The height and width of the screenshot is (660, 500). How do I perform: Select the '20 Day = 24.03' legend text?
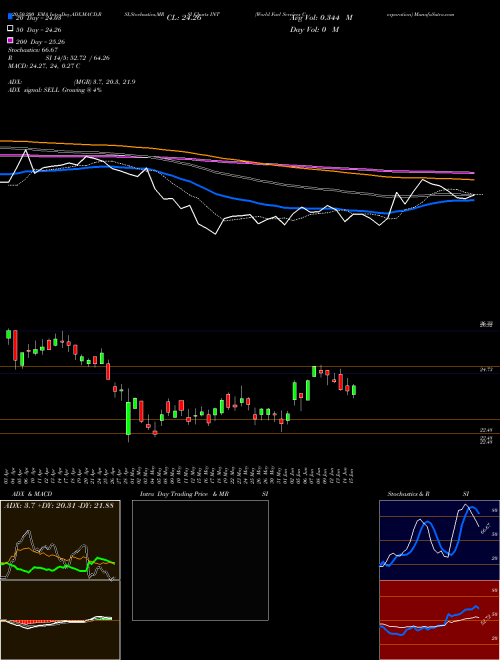39,18
